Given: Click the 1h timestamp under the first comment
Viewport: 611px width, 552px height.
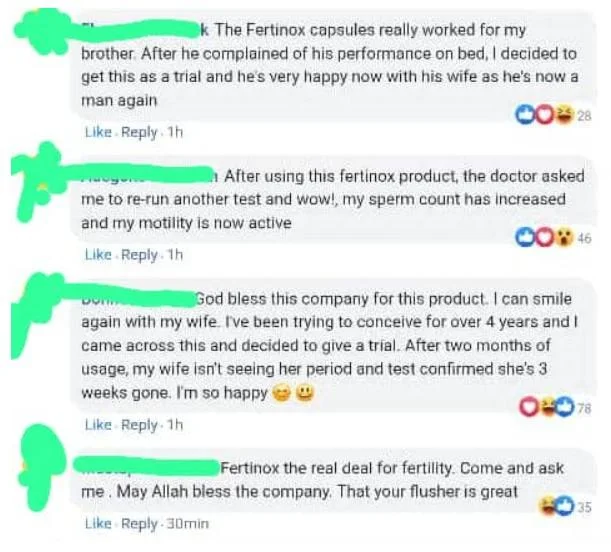Looking at the screenshot, I should [x=175, y=132].
